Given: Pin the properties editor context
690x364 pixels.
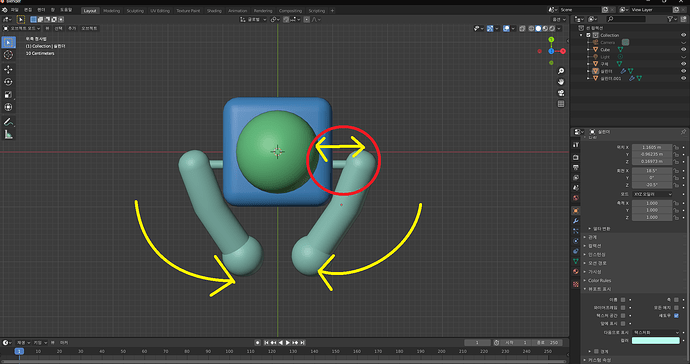Looking at the screenshot, I should click(683, 132).
